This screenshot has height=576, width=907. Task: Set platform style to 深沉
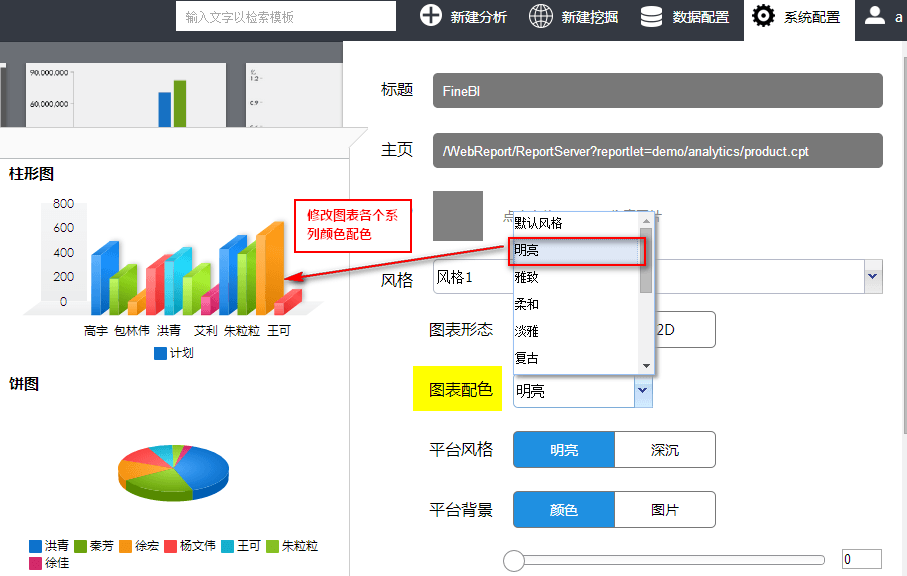click(665, 450)
